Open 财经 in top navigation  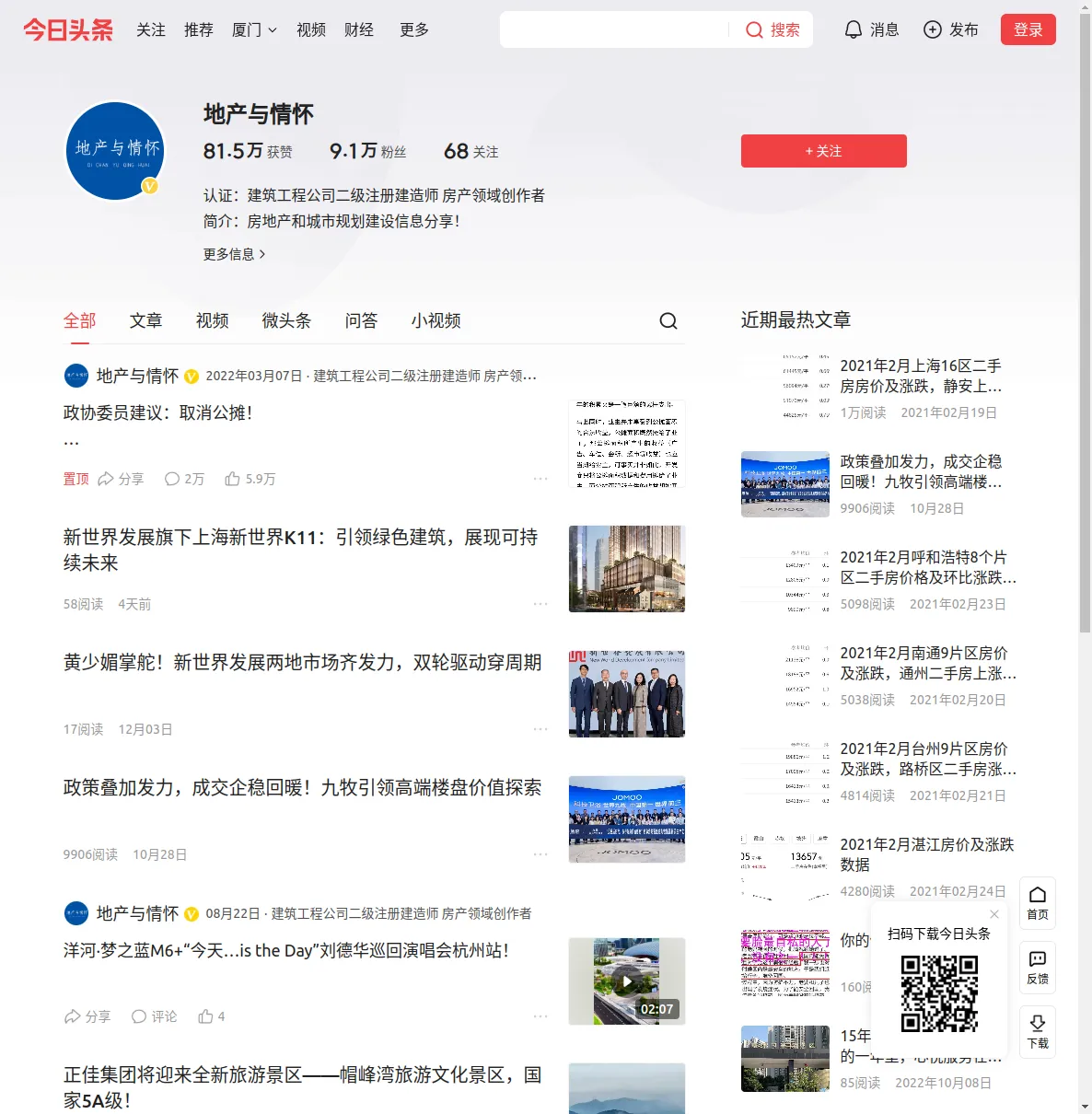[x=359, y=29]
